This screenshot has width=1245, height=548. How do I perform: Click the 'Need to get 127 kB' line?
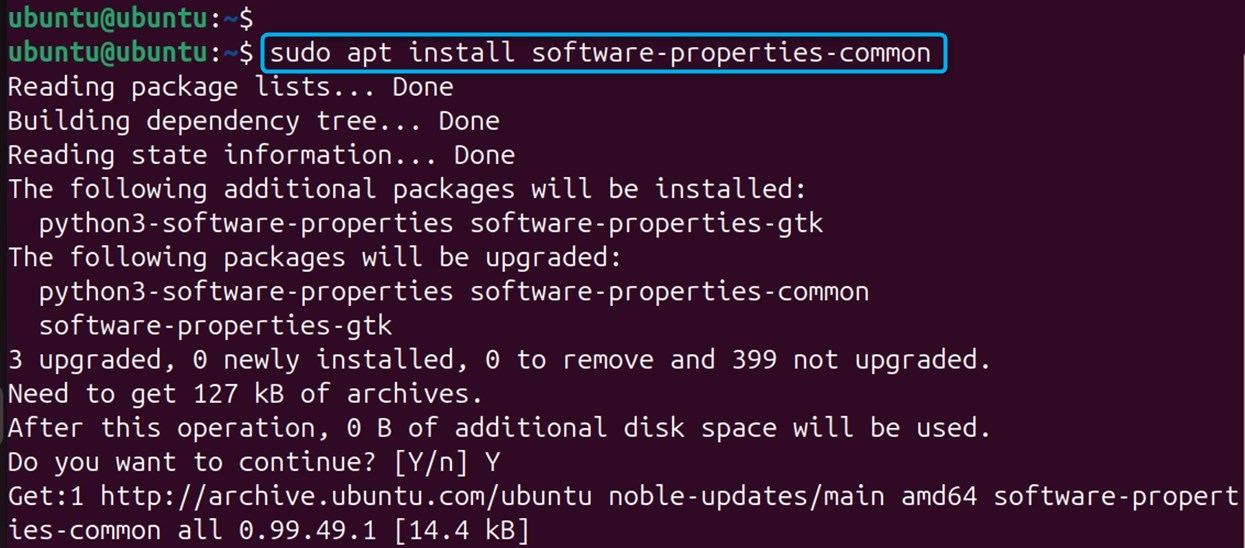245,394
